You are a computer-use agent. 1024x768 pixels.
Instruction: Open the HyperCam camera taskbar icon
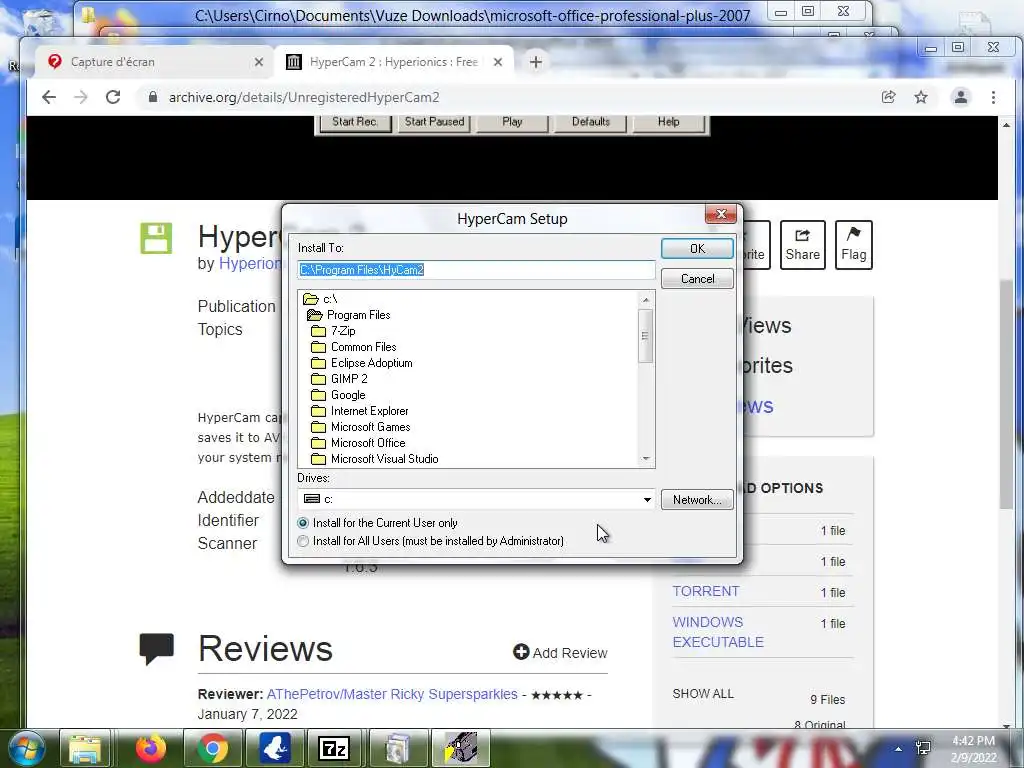pyautogui.click(x=461, y=748)
